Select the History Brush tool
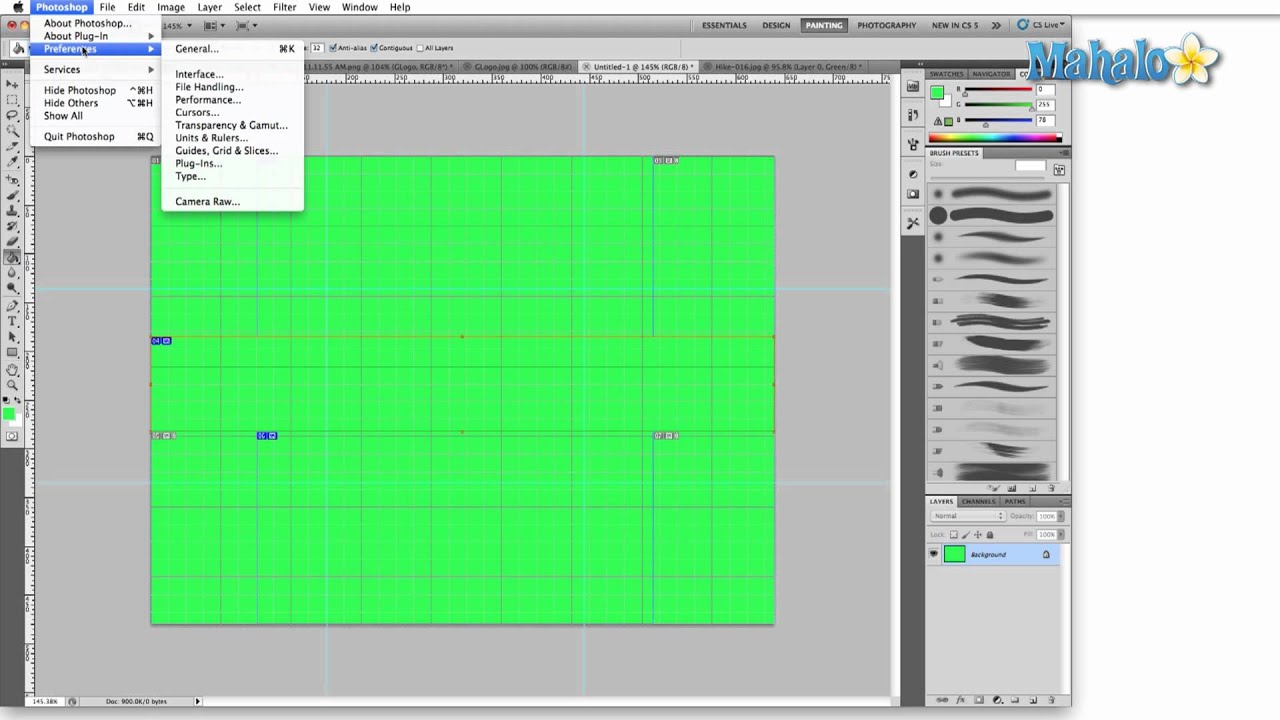Viewport: 1280px width, 720px height. pyautogui.click(x=13, y=227)
